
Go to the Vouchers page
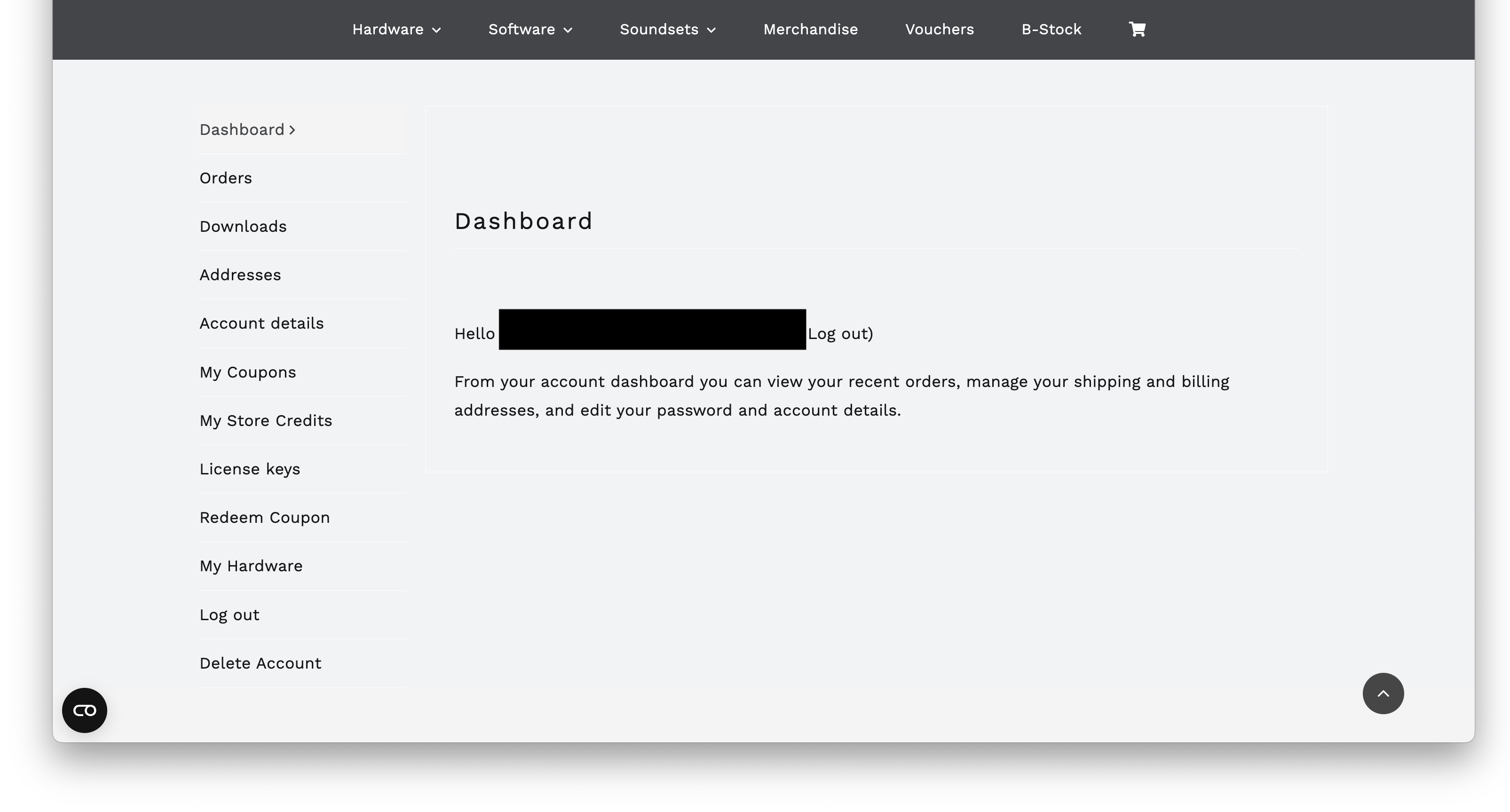[x=939, y=29]
